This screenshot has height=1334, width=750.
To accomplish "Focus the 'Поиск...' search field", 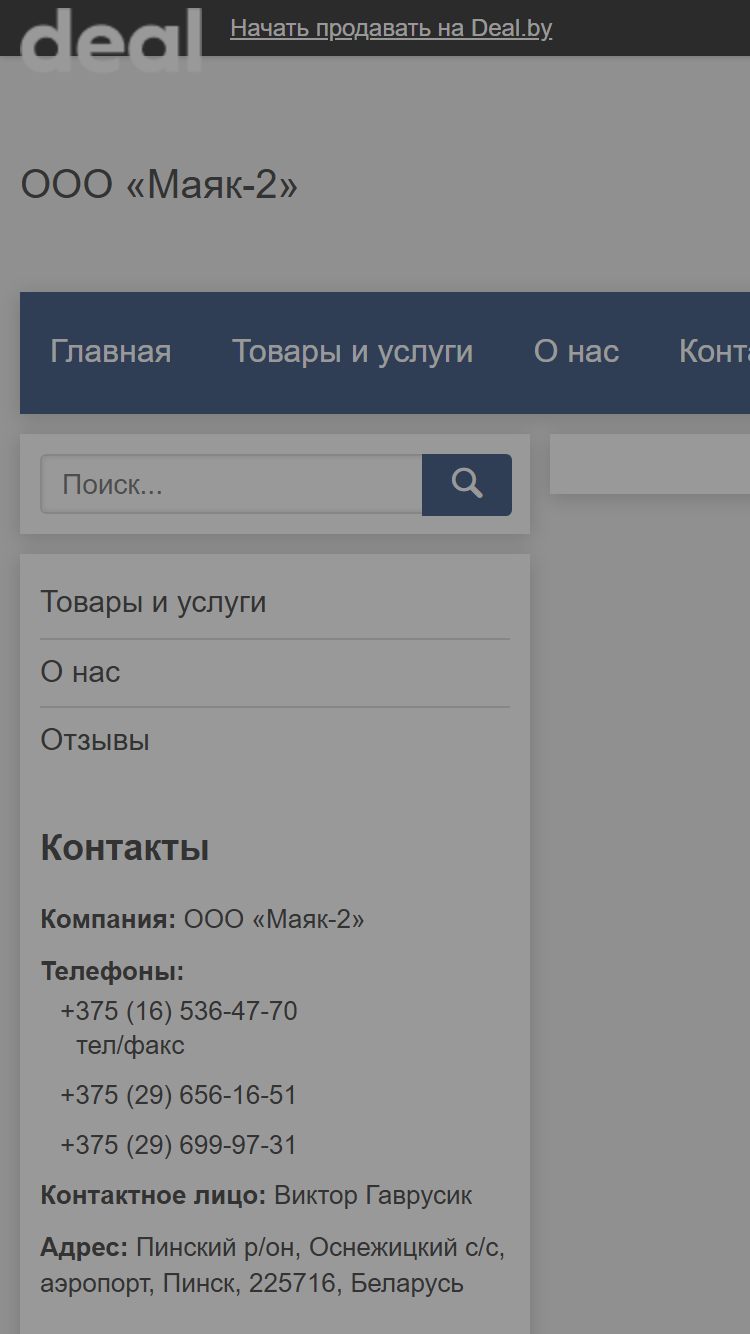I will coord(231,485).
